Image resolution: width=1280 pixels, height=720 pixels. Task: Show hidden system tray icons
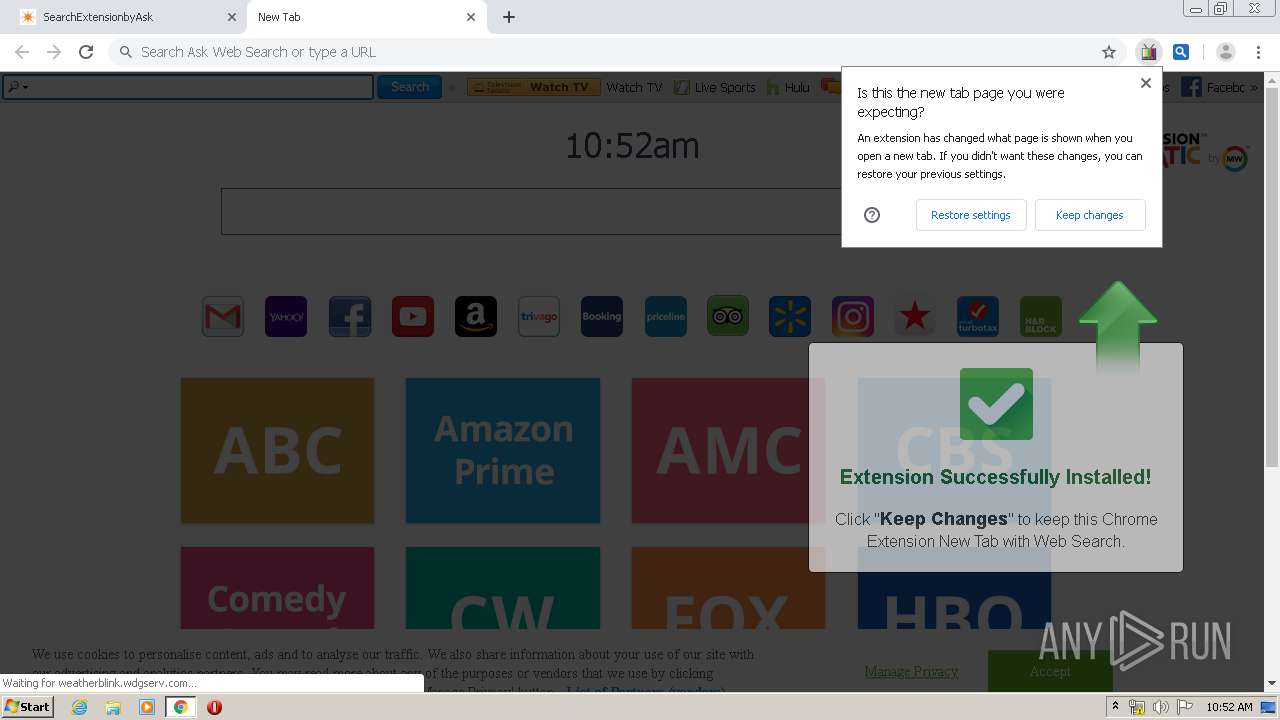[1115, 707]
